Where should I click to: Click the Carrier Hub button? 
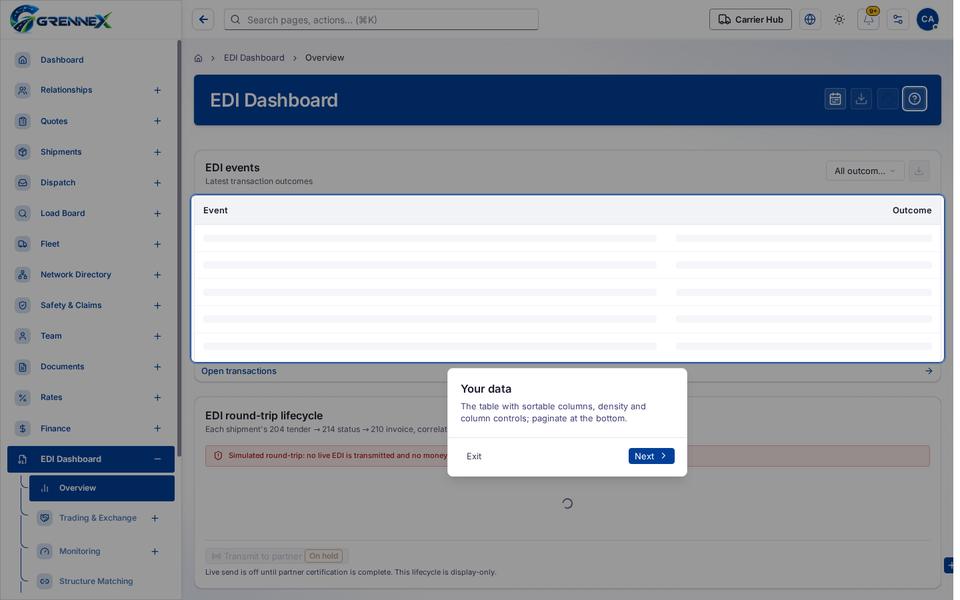[x=750, y=20]
